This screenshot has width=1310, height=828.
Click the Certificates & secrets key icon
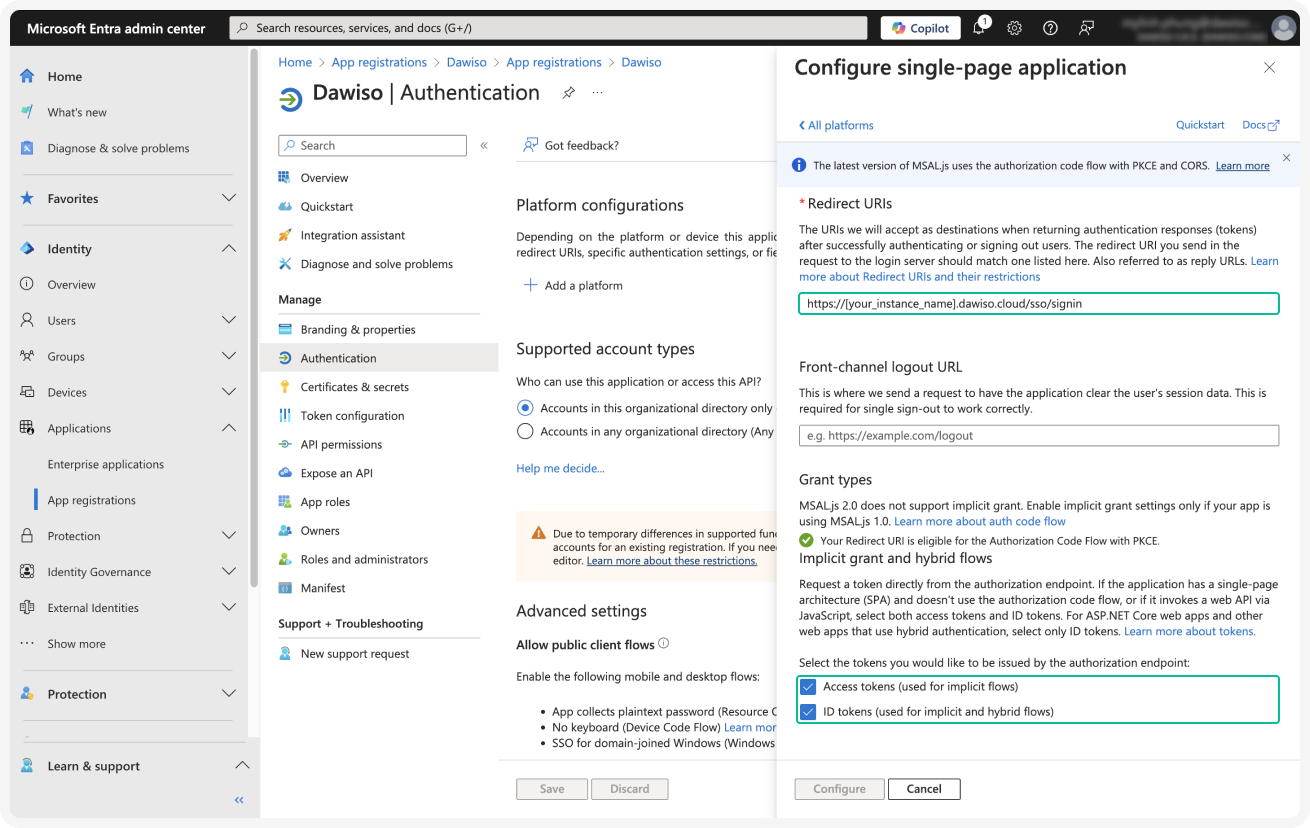coord(285,387)
